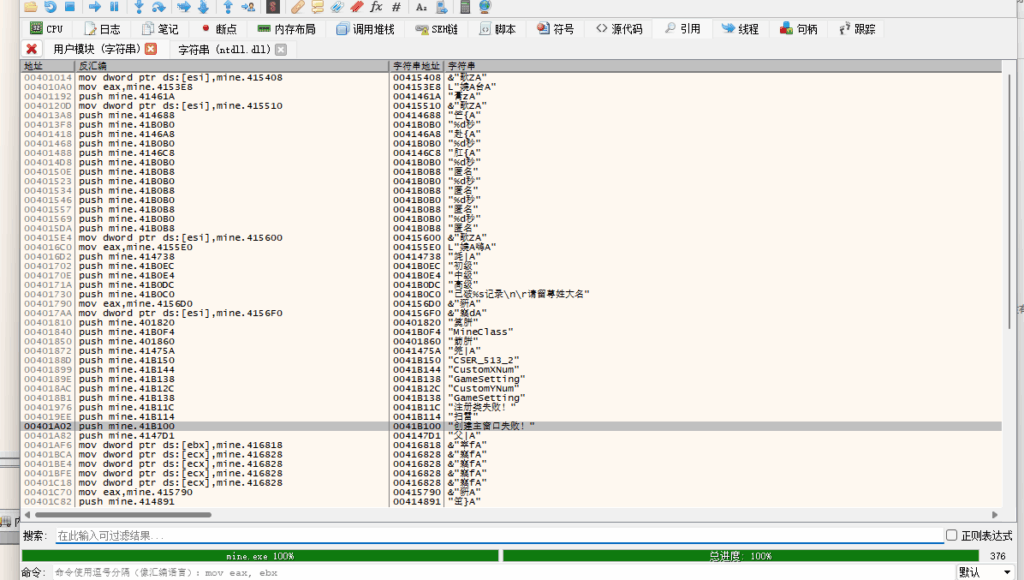Open the 内存布局 tab

(286, 29)
